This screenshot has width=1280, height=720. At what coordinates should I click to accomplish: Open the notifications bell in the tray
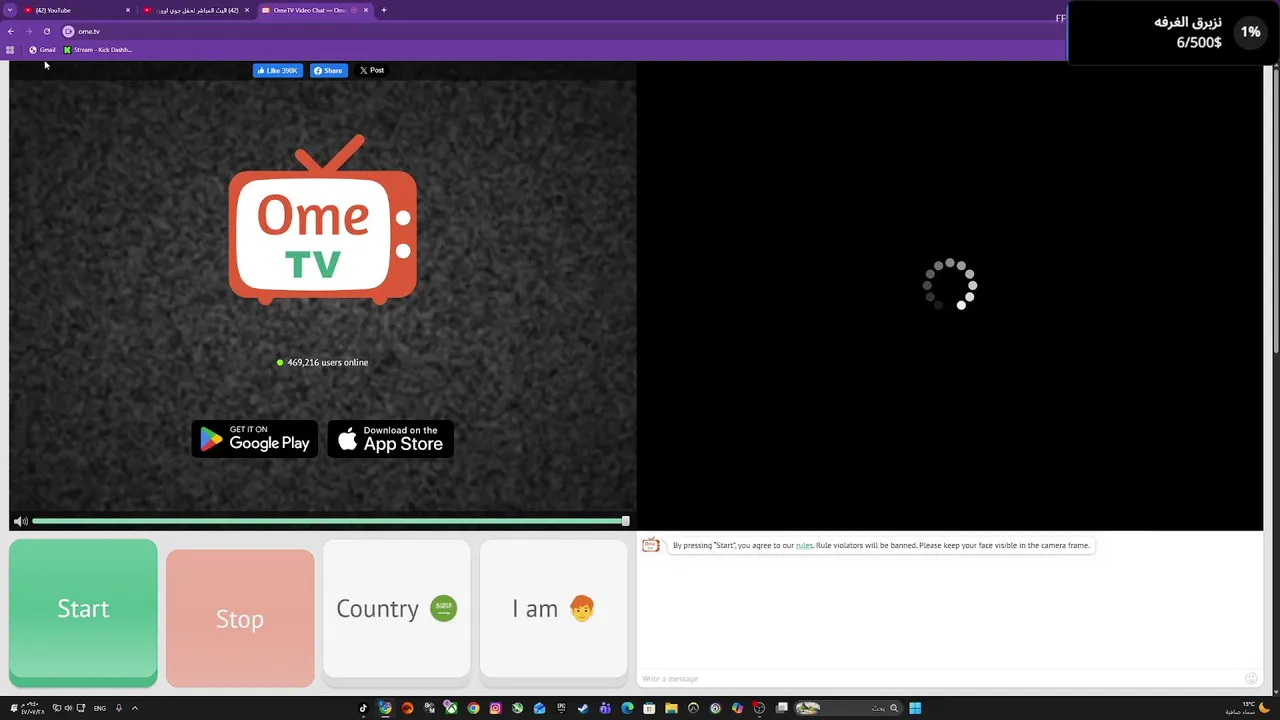pos(14,708)
